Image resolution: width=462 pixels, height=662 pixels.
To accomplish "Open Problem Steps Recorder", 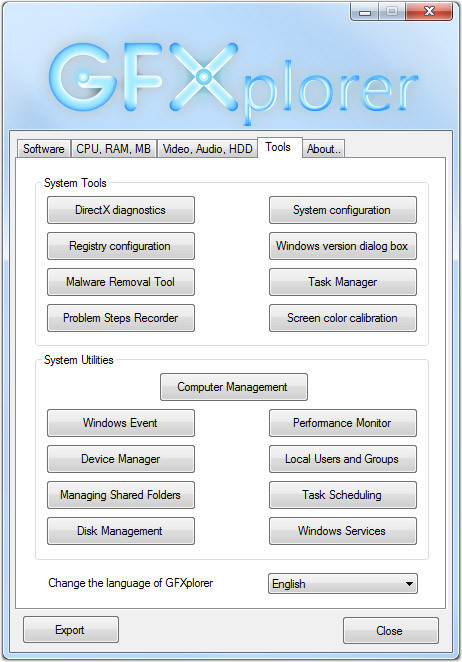I will [x=121, y=318].
